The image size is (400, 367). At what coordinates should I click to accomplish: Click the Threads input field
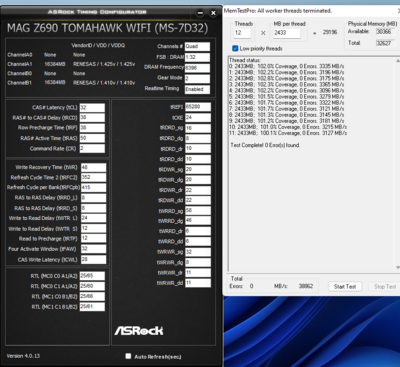[x=243, y=33]
